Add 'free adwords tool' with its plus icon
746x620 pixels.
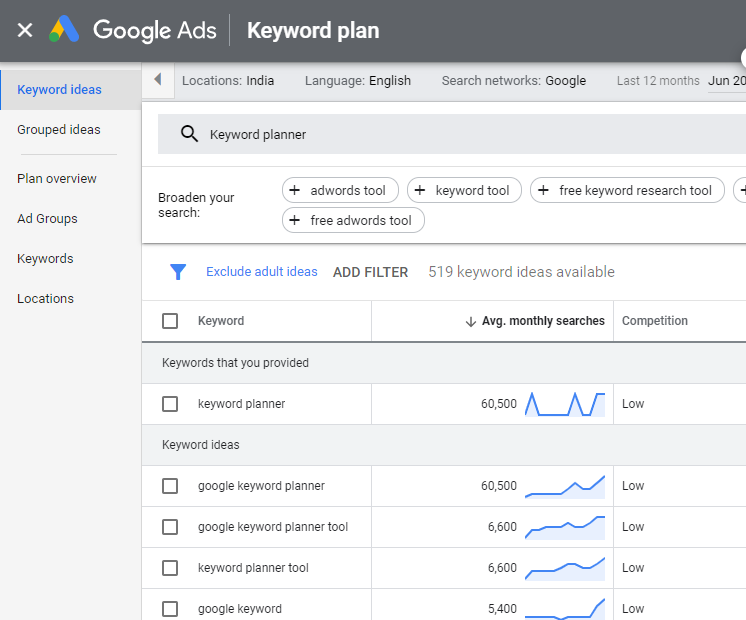coord(294,220)
